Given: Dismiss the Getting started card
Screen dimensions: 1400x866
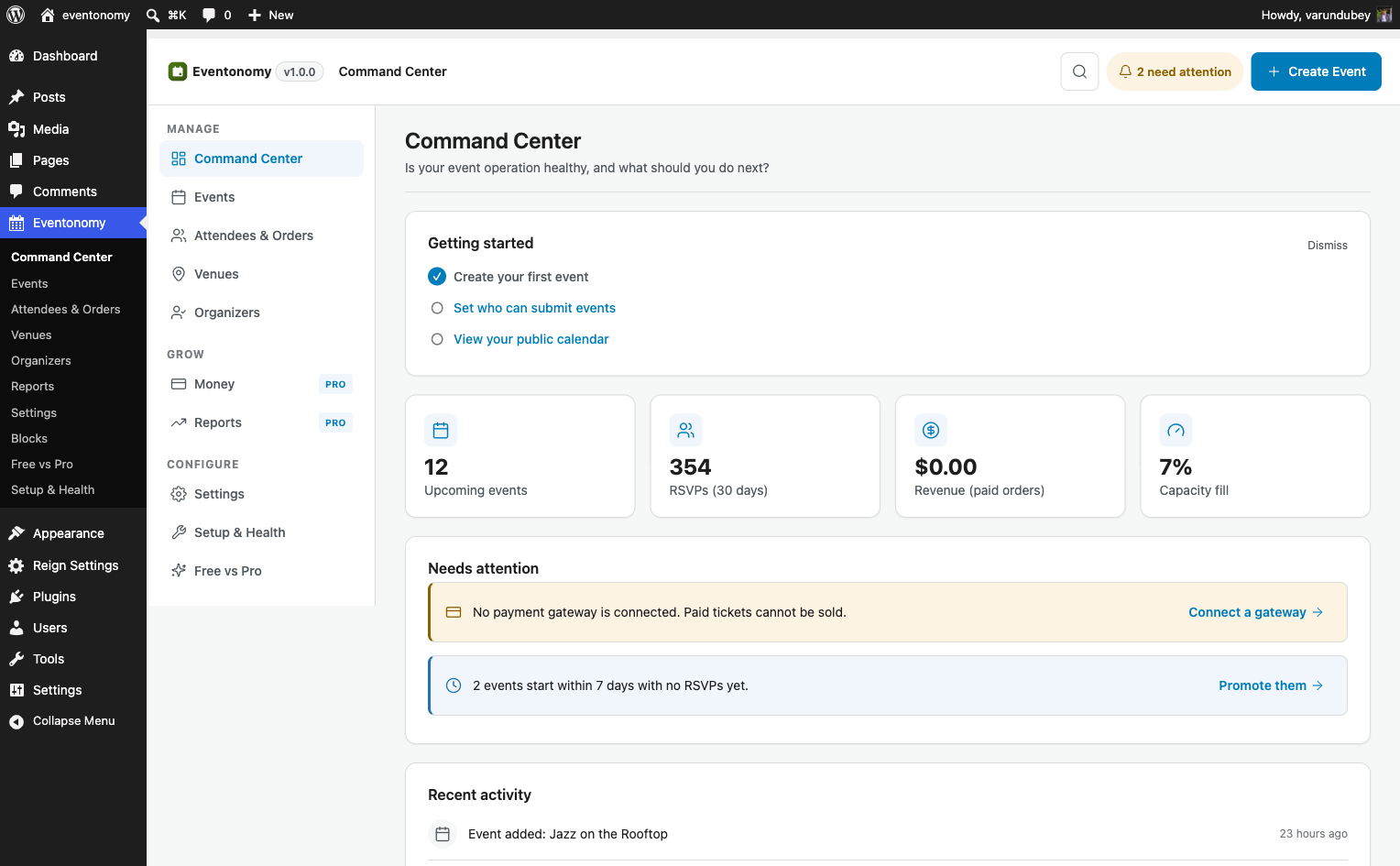Looking at the screenshot, I should coord(1327,246).
